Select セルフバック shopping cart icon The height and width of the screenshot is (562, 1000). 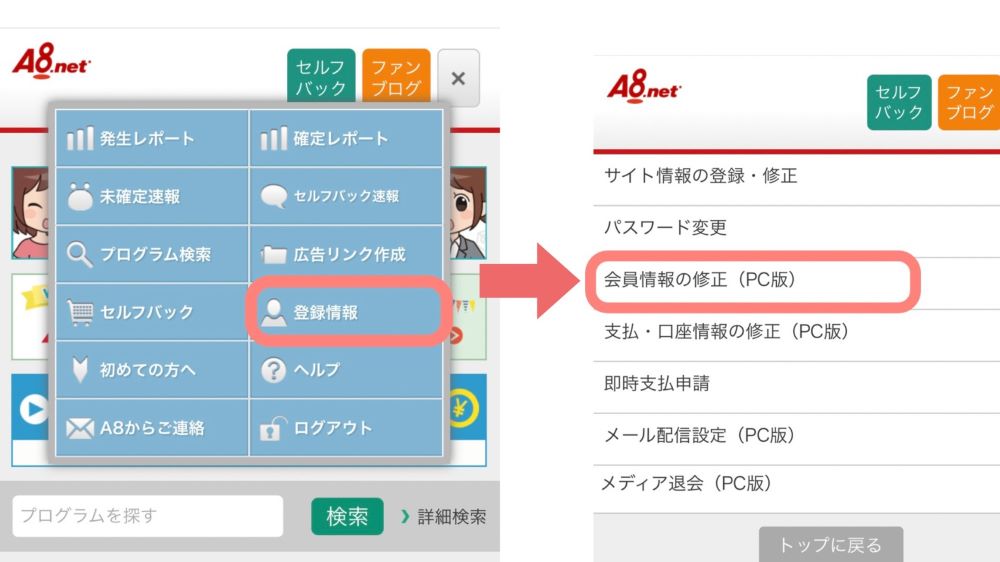point(80,313)
